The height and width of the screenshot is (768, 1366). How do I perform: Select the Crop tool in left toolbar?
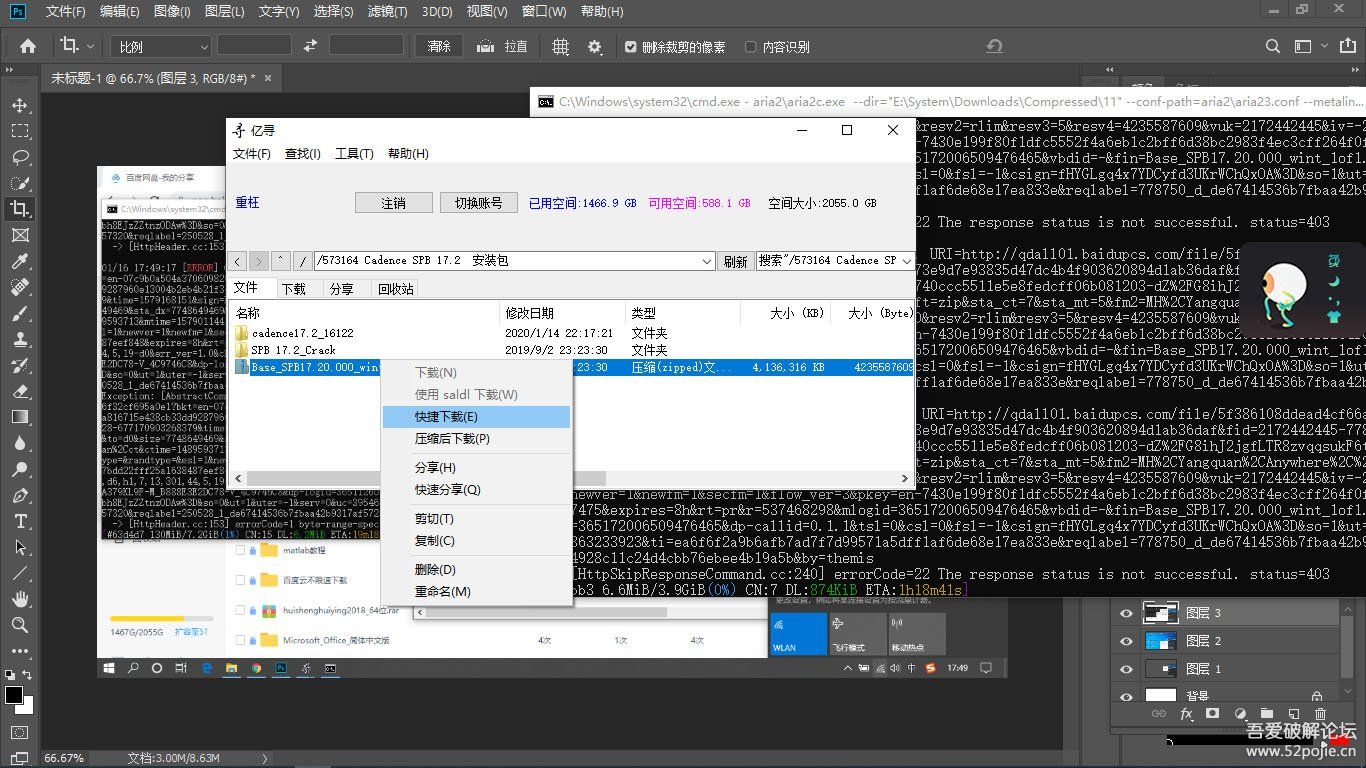click(x=20, y=209)
